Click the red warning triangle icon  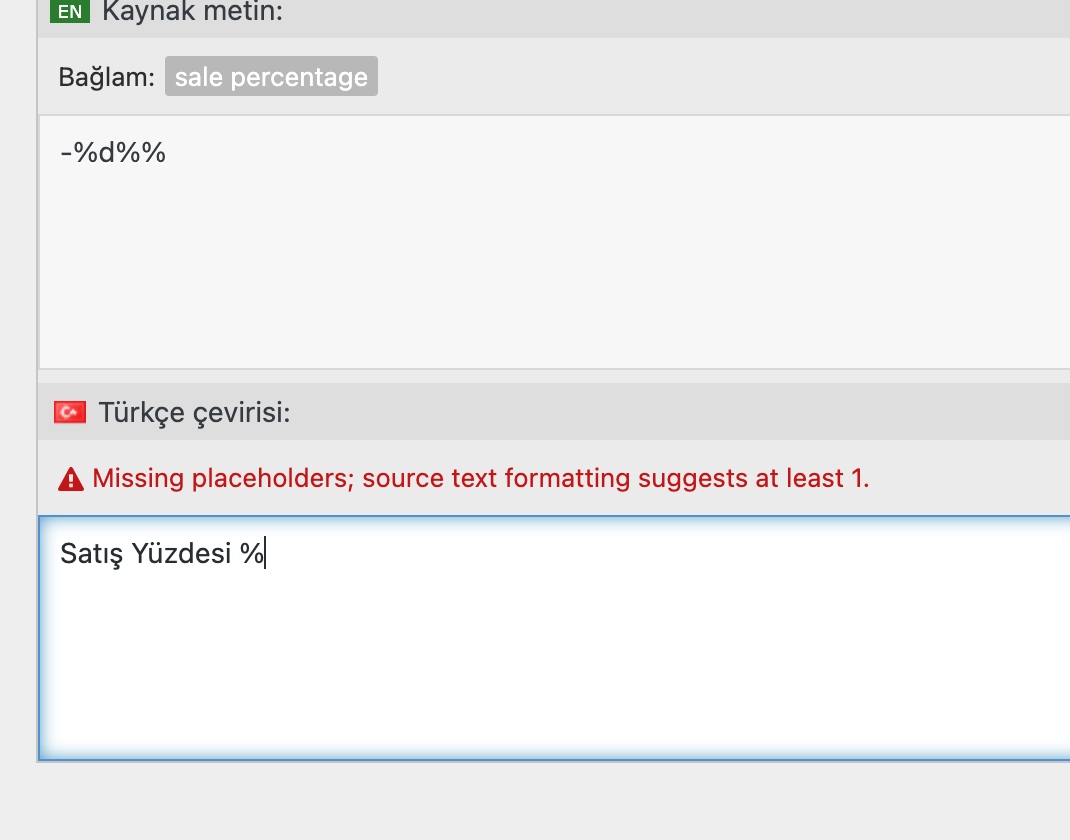click(x=71, y=479)
